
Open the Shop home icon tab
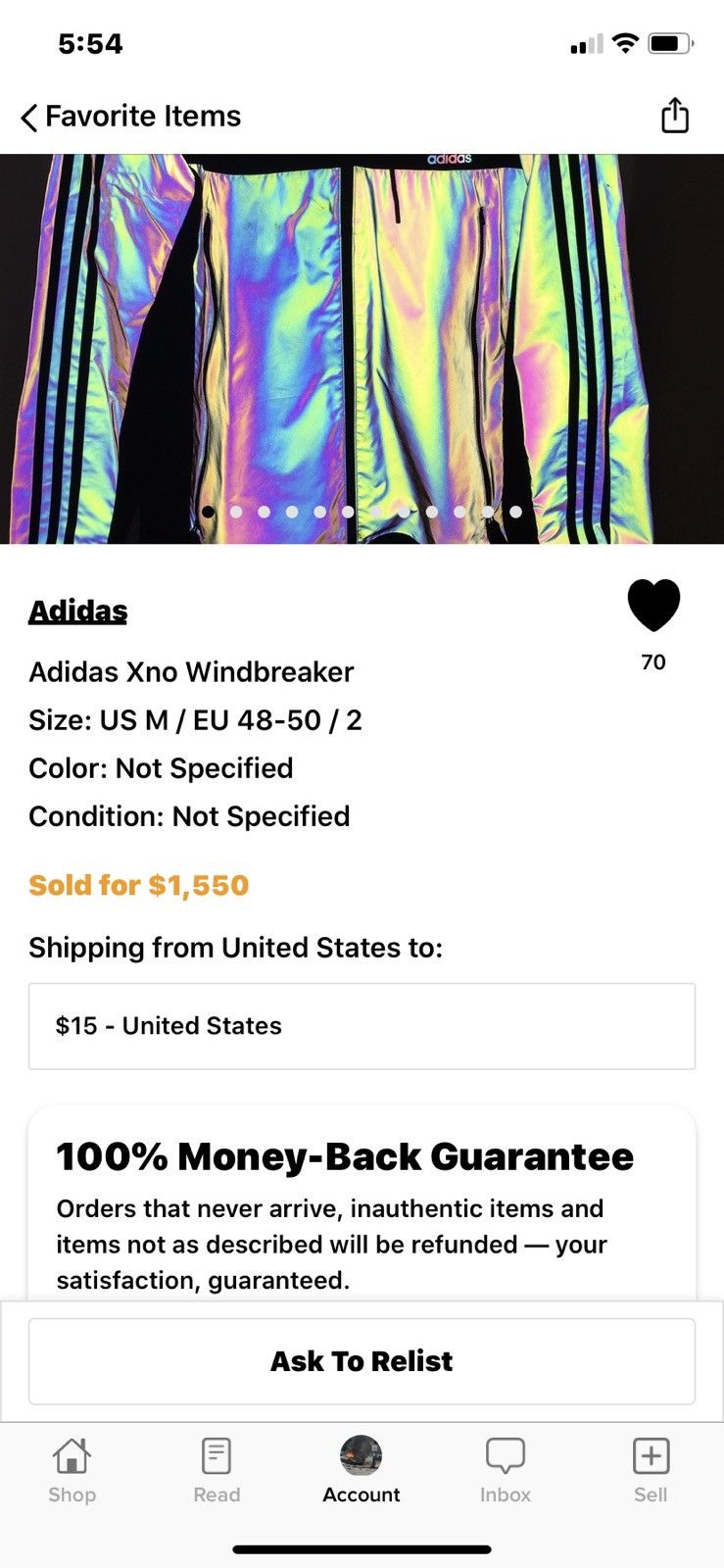tap(72, 1469)
